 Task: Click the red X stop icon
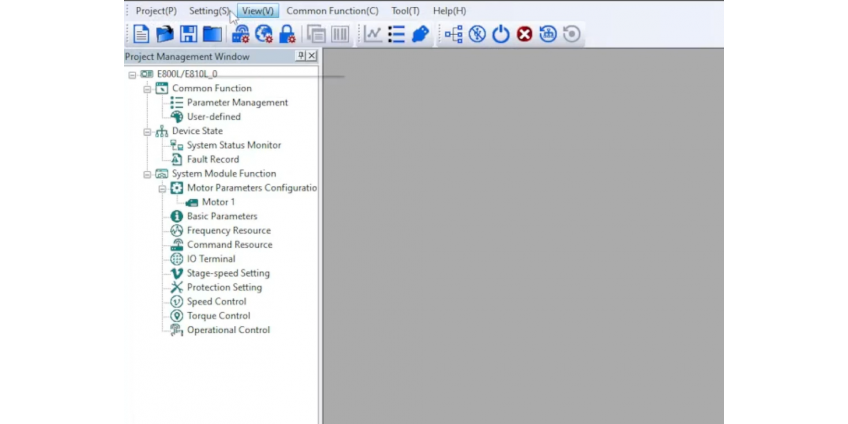524,34
